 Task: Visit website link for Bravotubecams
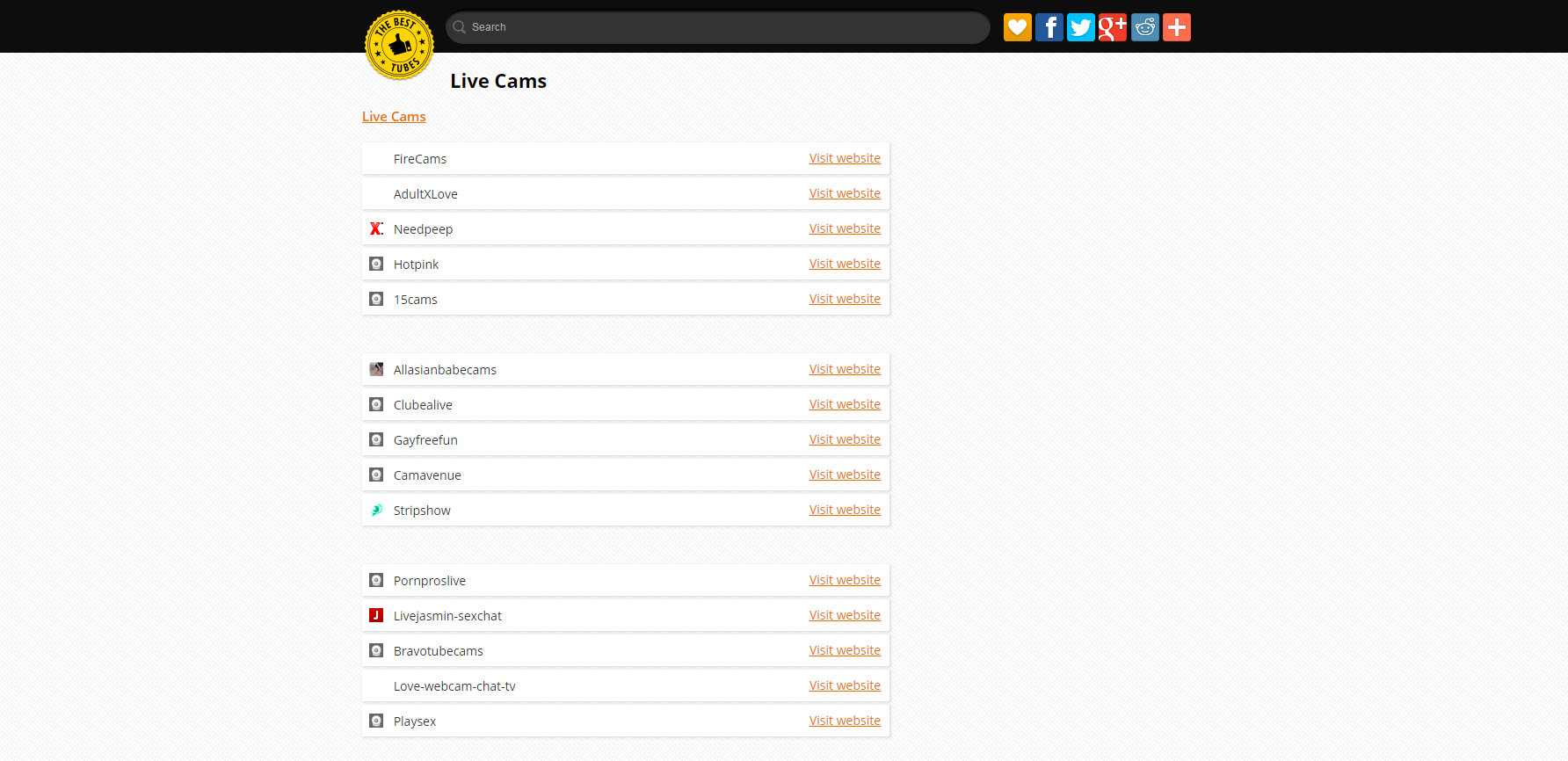[x=845, y=650]
